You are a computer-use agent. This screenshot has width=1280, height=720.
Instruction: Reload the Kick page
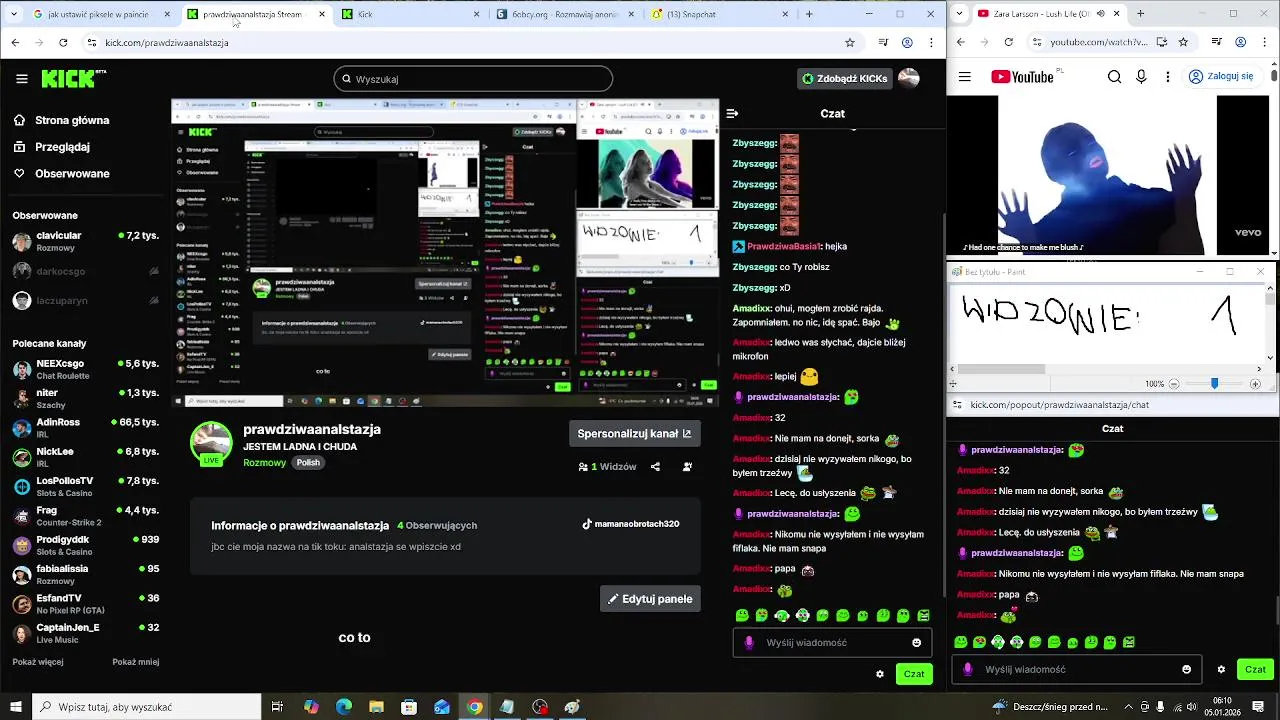click(64, 43)
